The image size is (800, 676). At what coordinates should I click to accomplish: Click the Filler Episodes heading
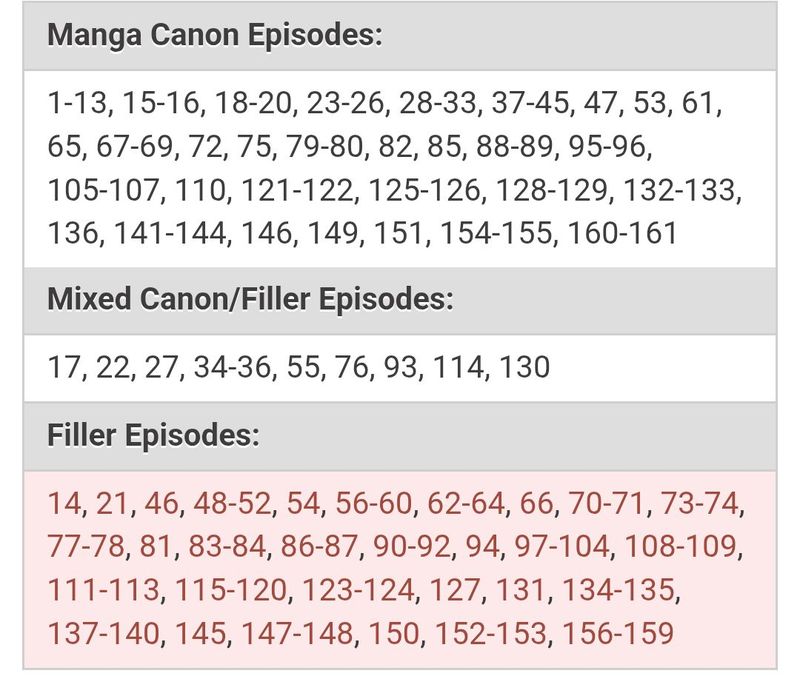(x=154, y=437)
